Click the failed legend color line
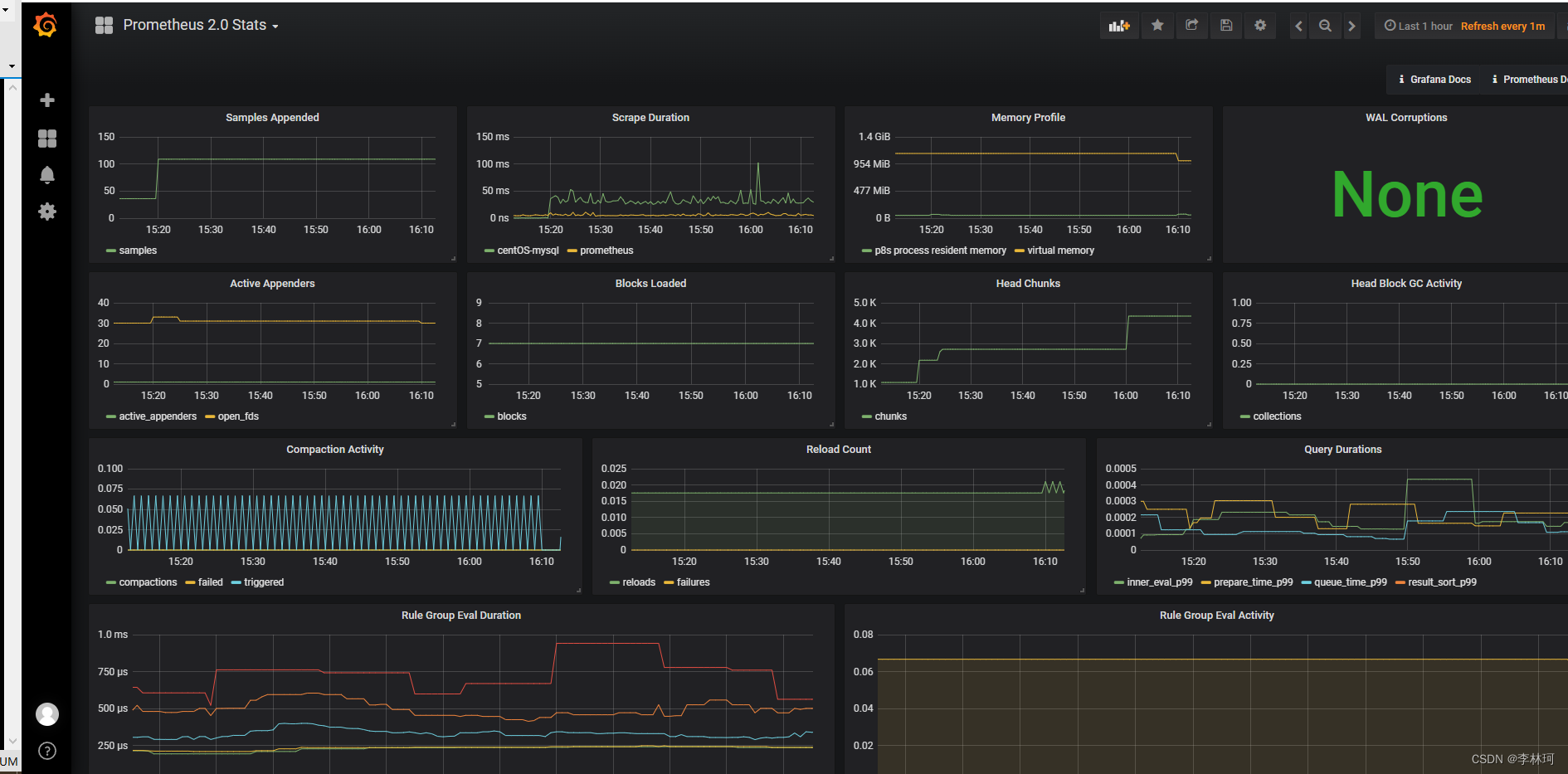This screenshot has width=1568, height=774. click(190, 583)
